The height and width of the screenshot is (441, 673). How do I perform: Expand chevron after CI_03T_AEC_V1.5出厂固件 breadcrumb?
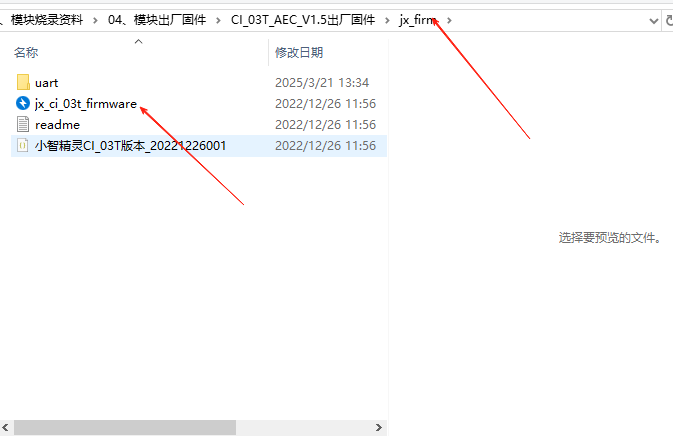point(387,20)
